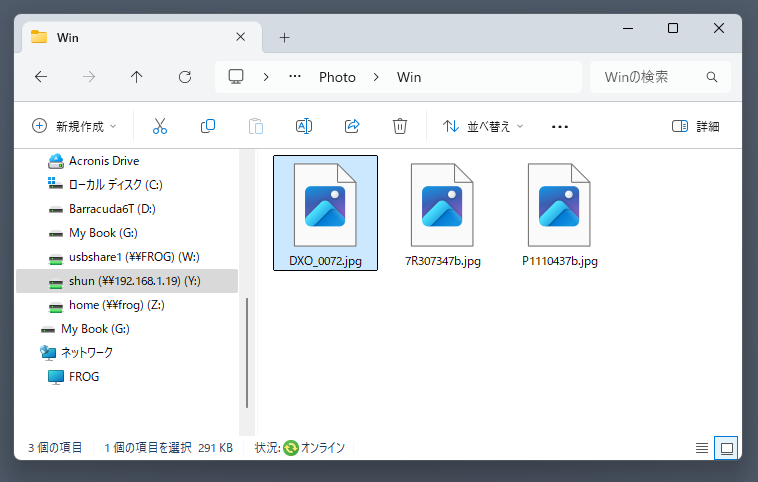Screen dimensions: 758x482
Task: Open the 新規作成 new item dropdown
Action: (x=74, y=126)
